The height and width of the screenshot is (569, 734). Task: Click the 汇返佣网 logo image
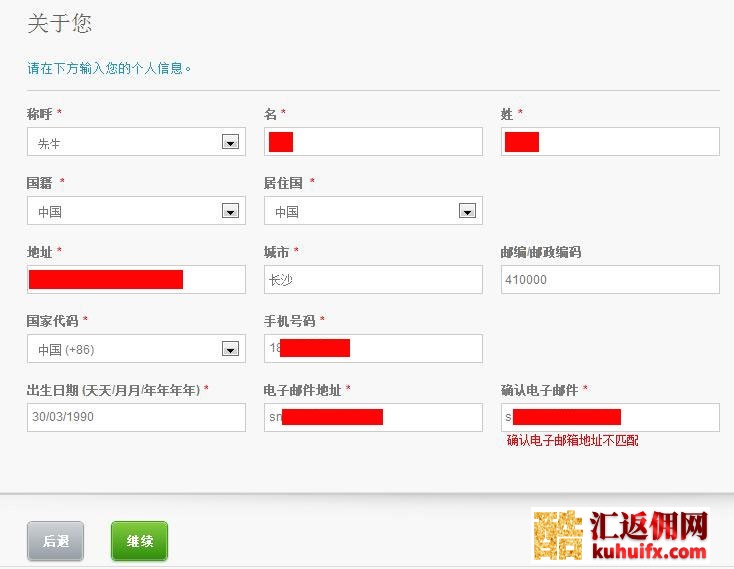point(622,535)
